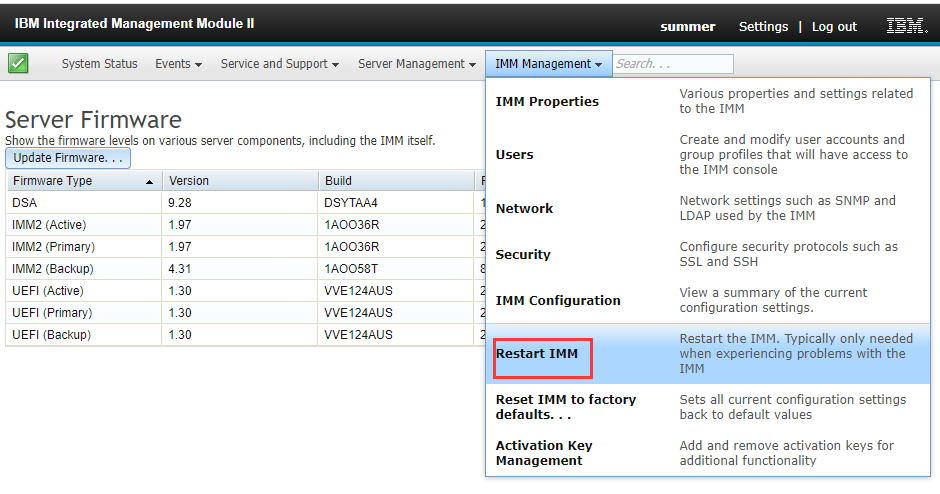
Task: Click IBM Integrated Management Module II title
Action: tap(134, 23)
